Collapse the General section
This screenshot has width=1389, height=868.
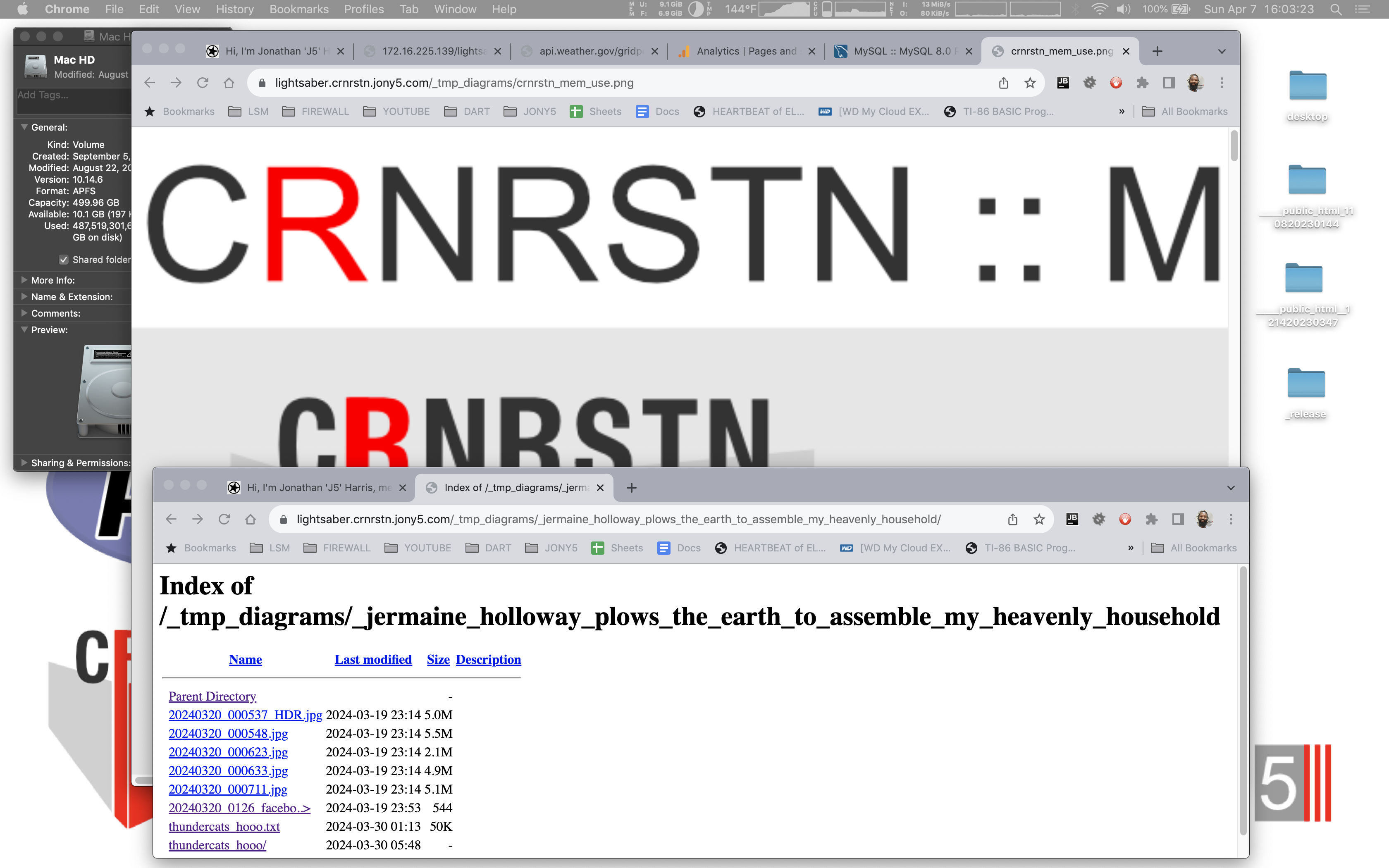coord(24,127)
